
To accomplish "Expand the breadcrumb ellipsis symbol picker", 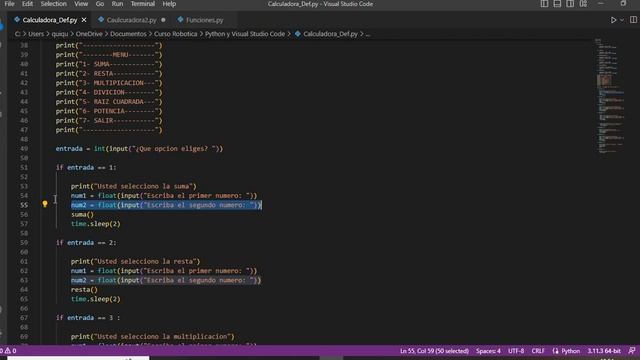I will pos(368,34).
